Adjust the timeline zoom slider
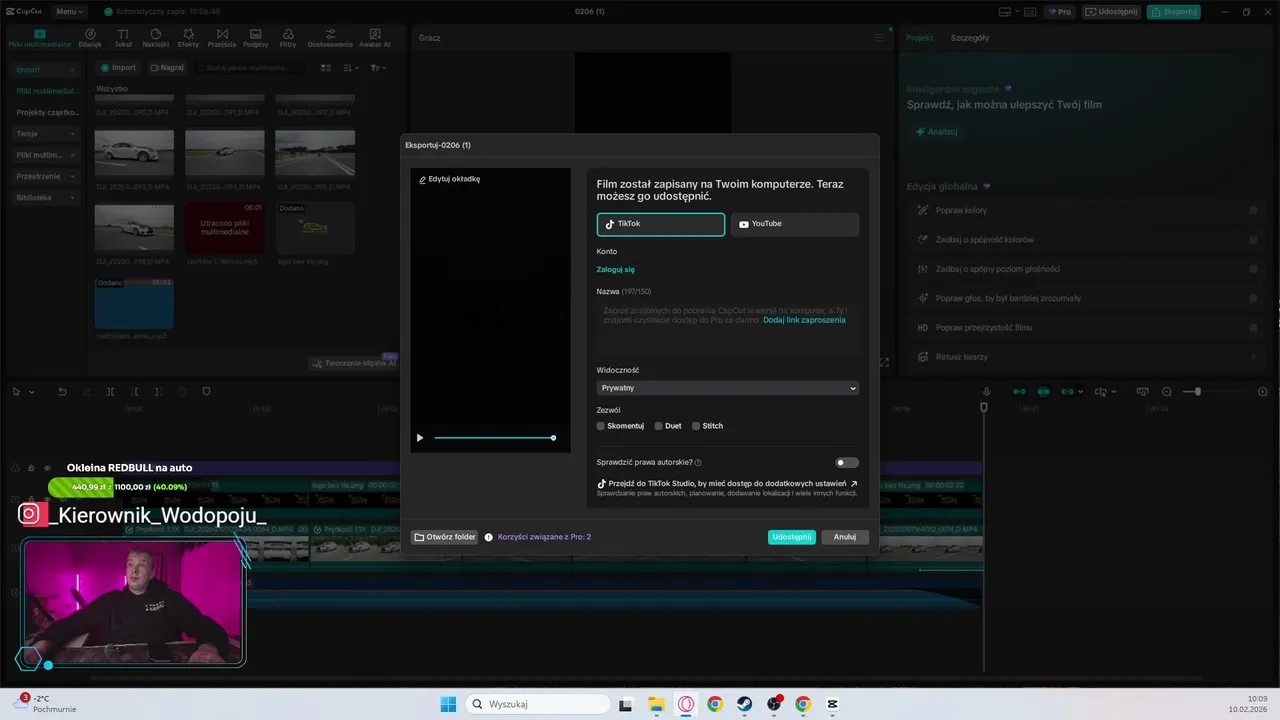This screenshot has height=720, width=1280. 1197,392
